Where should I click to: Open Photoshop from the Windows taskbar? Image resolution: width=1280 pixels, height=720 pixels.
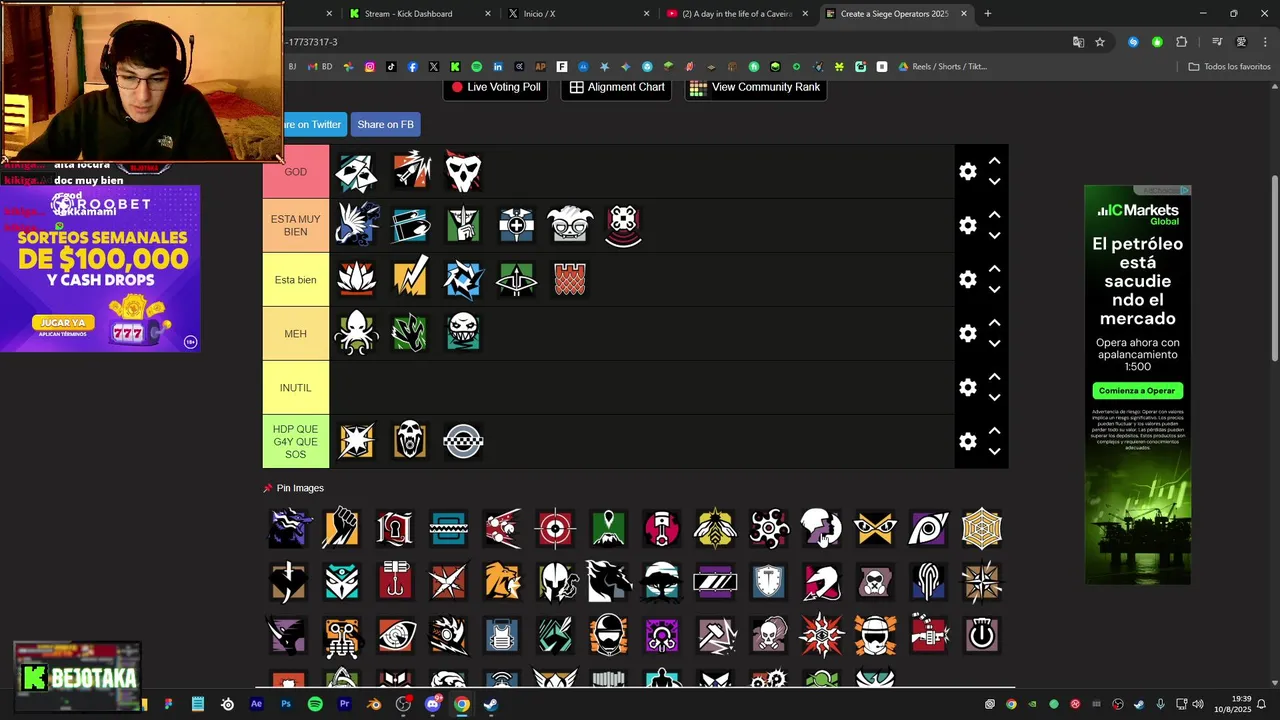click(286, 704)
